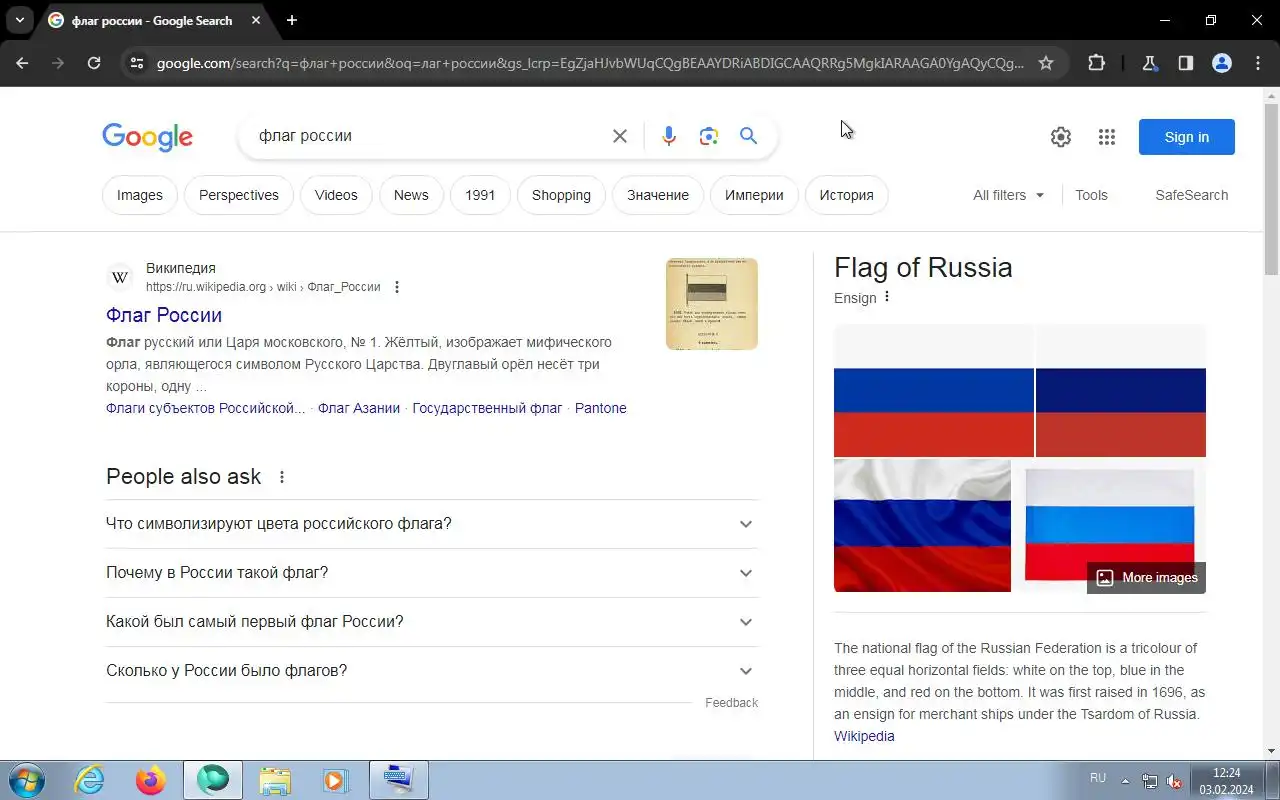This screenshot has height=800, width=1280.
Task: Launch Internet Explorer from taskbar
Action: 90,780
